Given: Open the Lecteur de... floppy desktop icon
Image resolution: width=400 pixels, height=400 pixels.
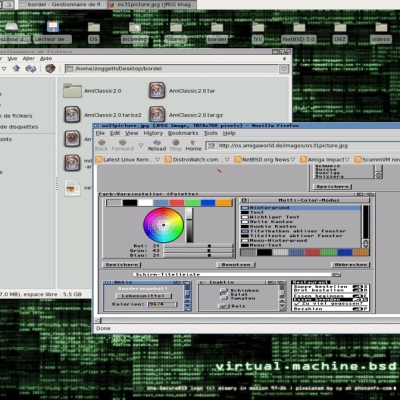Looking at the screenshot, I should pos(53,27).
